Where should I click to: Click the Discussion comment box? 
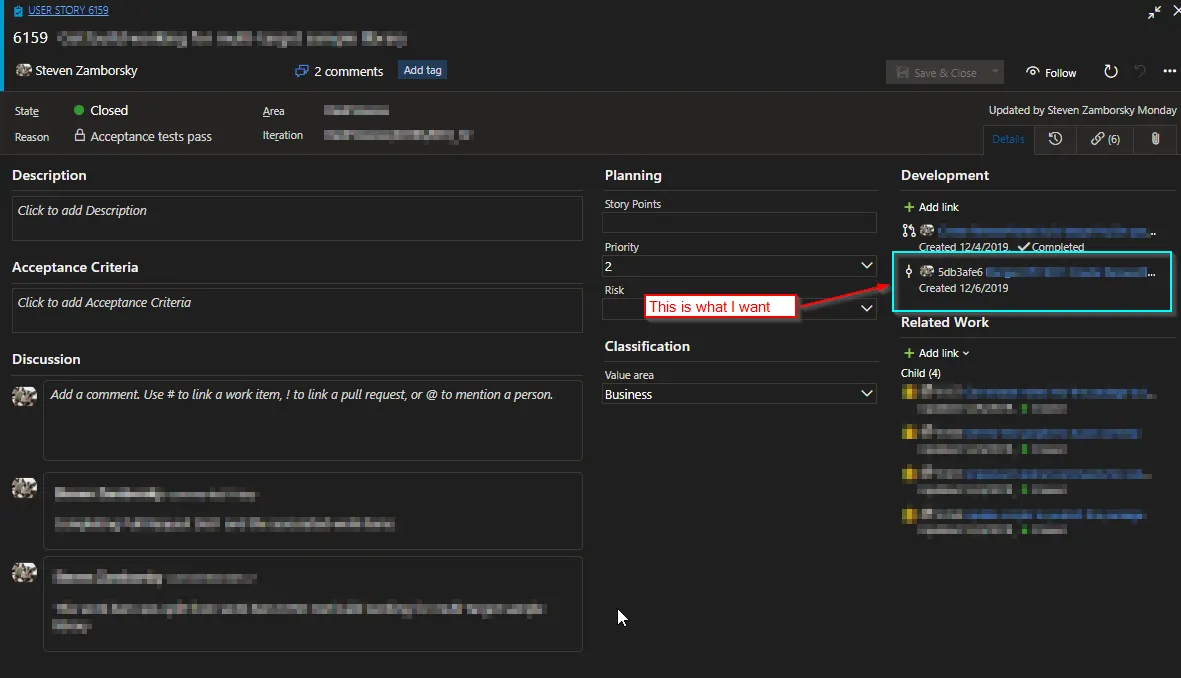pos(312,420)
